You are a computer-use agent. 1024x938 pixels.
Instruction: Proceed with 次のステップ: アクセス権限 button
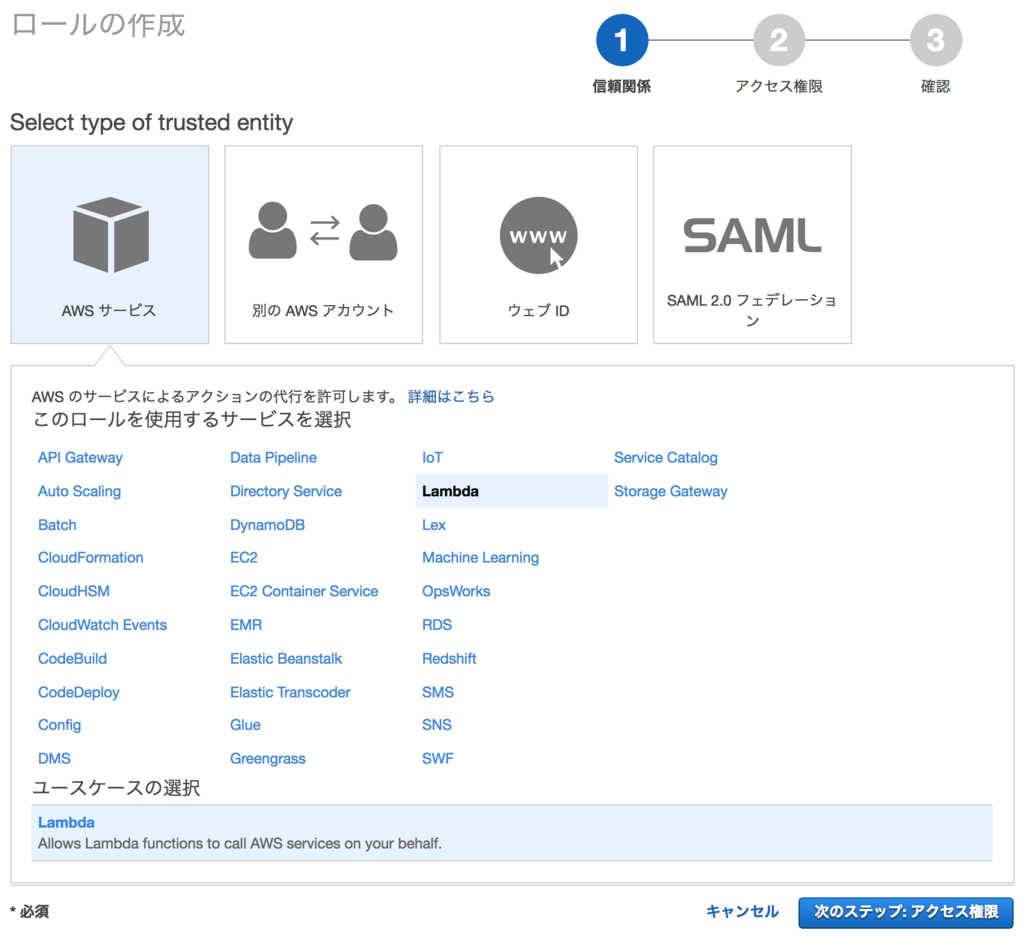pyautogui.click(x=906, y=912)
